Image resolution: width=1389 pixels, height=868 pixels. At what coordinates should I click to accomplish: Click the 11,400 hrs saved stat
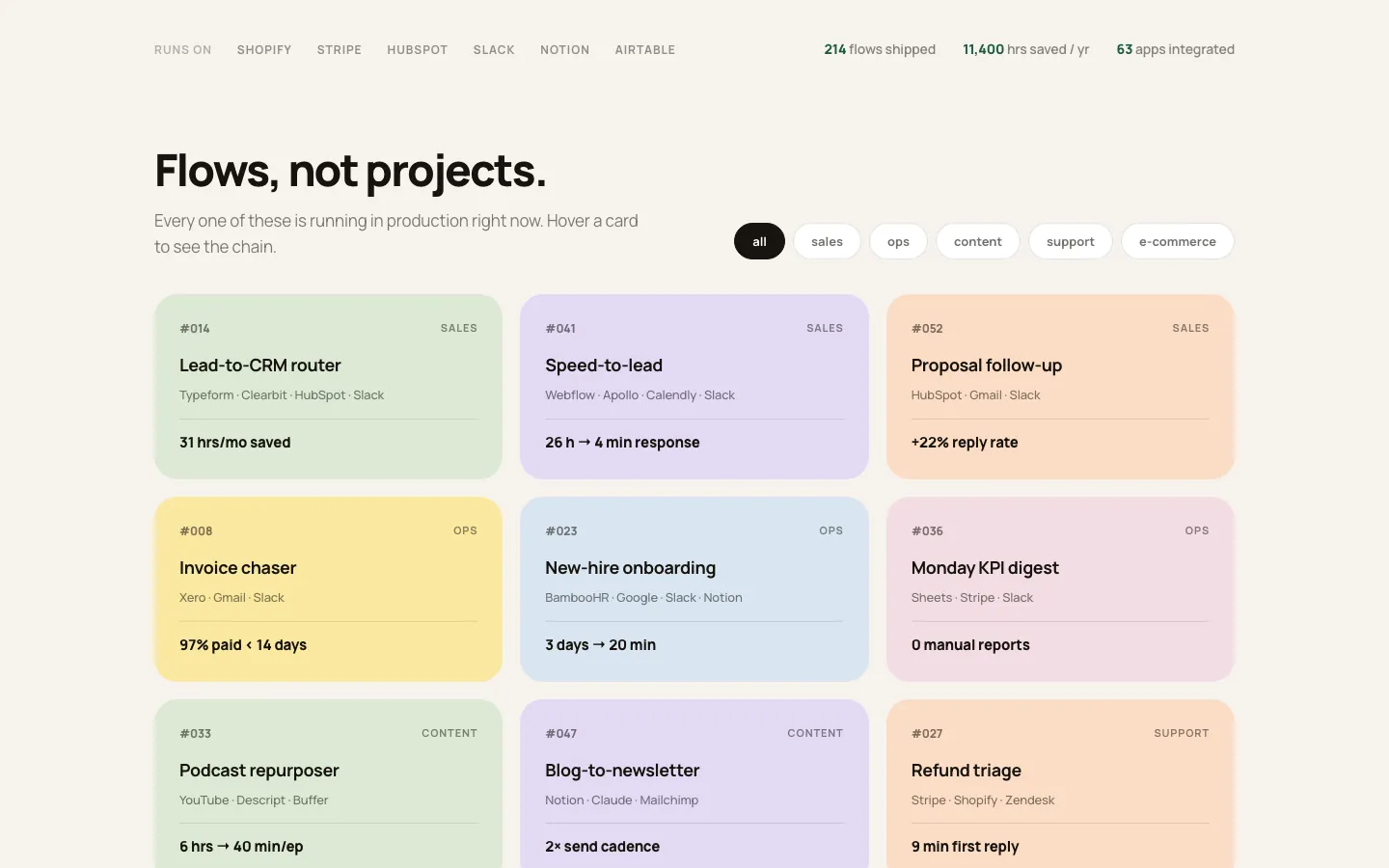click(x=1025, y=49)
